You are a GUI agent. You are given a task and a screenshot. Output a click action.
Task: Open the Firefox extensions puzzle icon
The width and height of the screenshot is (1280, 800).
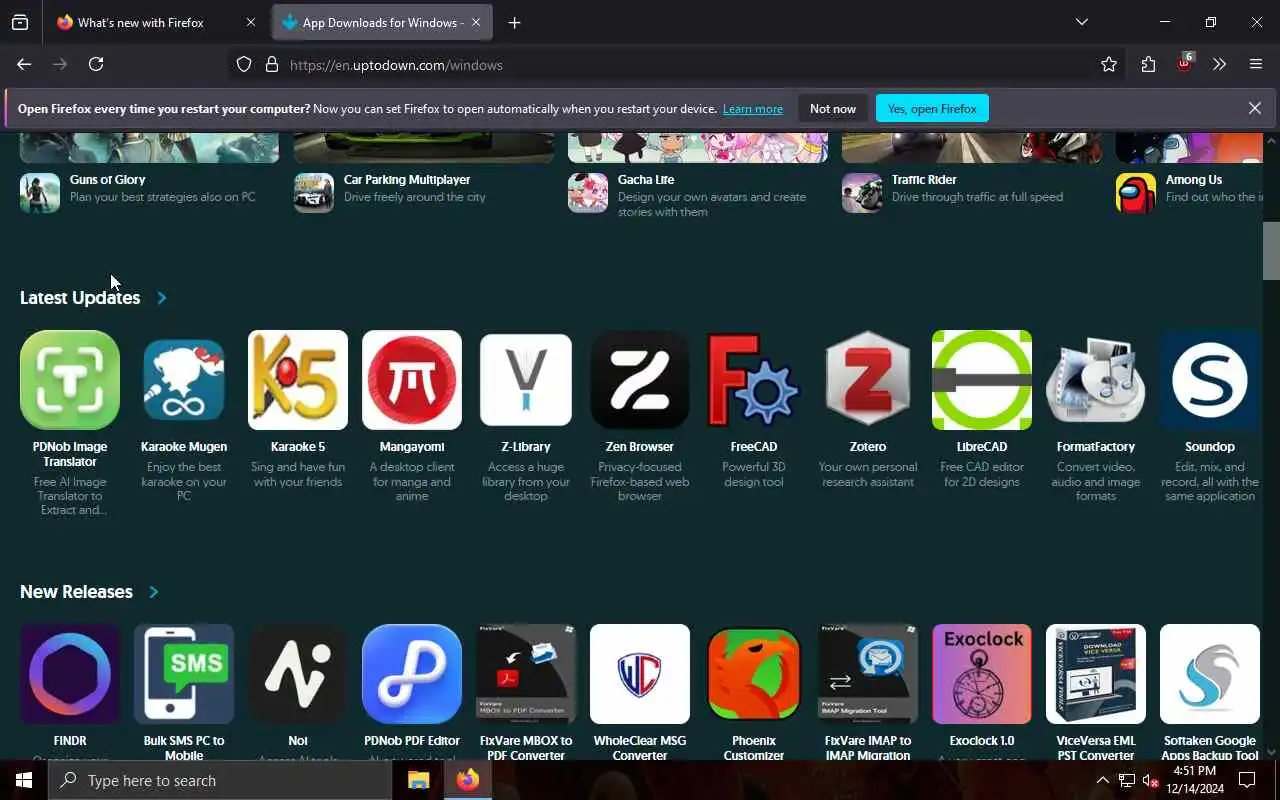point(1148,64)
